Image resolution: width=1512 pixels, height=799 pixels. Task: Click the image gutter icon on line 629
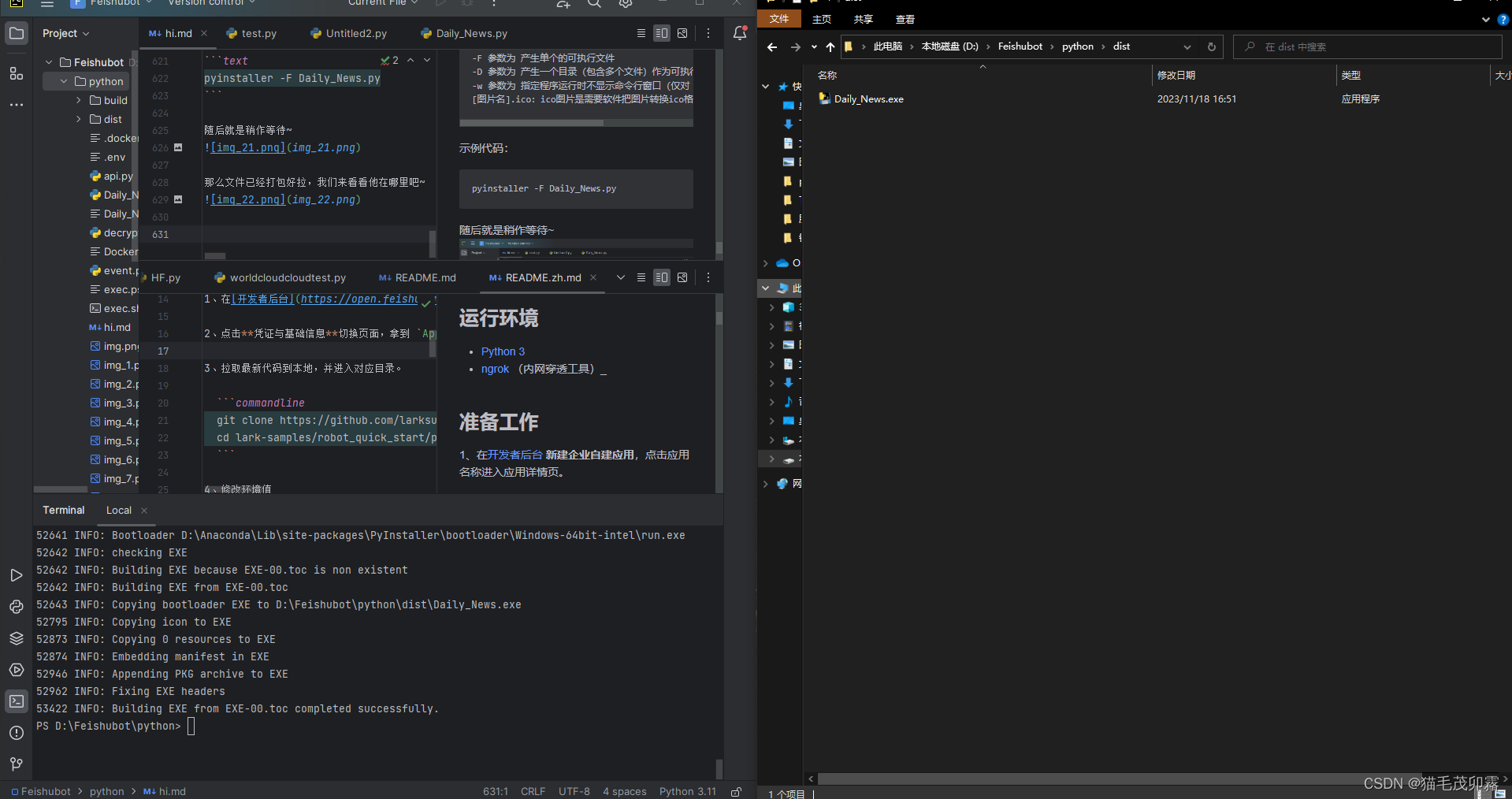pos(178,199)
